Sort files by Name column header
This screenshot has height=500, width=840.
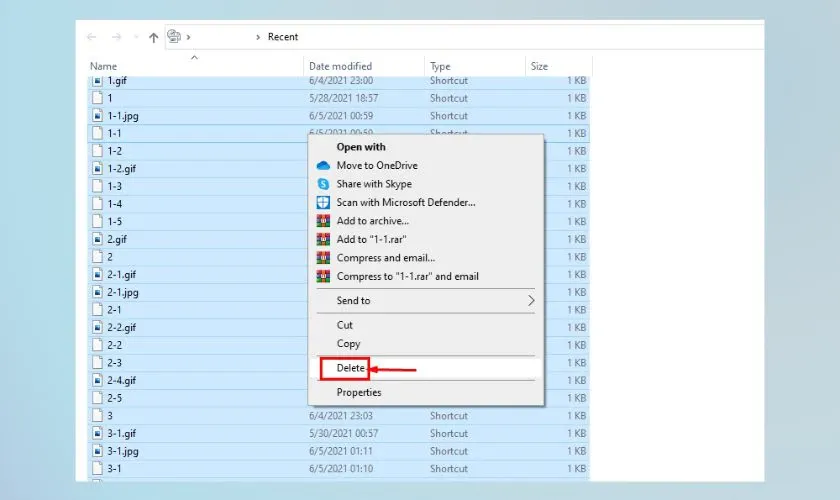(104, 66)
